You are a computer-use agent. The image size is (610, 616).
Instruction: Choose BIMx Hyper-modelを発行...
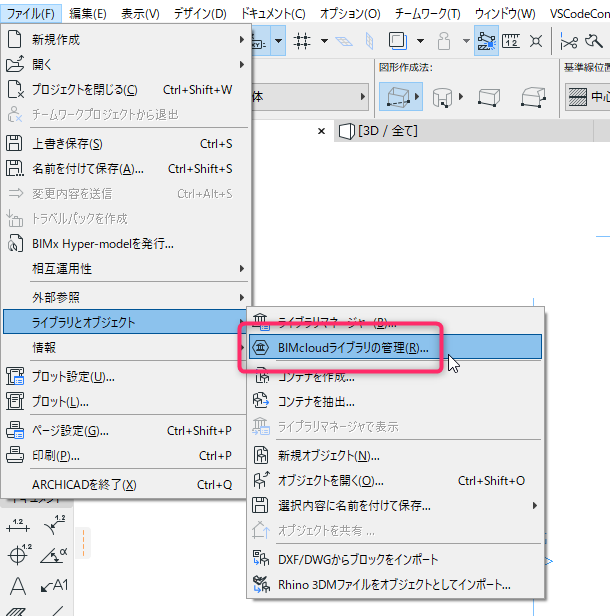[126, 244]
